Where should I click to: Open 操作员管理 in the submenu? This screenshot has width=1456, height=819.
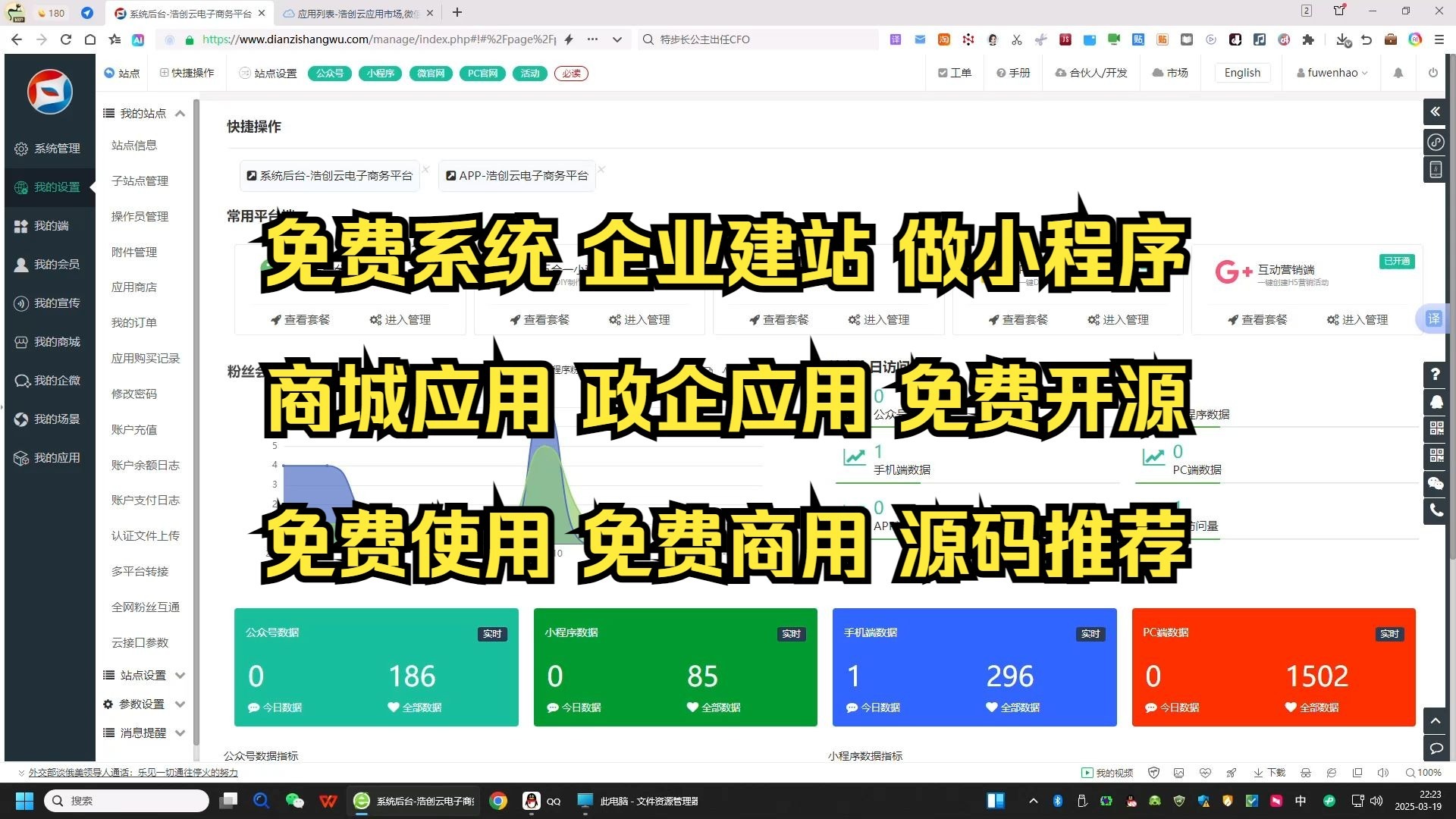140,217
